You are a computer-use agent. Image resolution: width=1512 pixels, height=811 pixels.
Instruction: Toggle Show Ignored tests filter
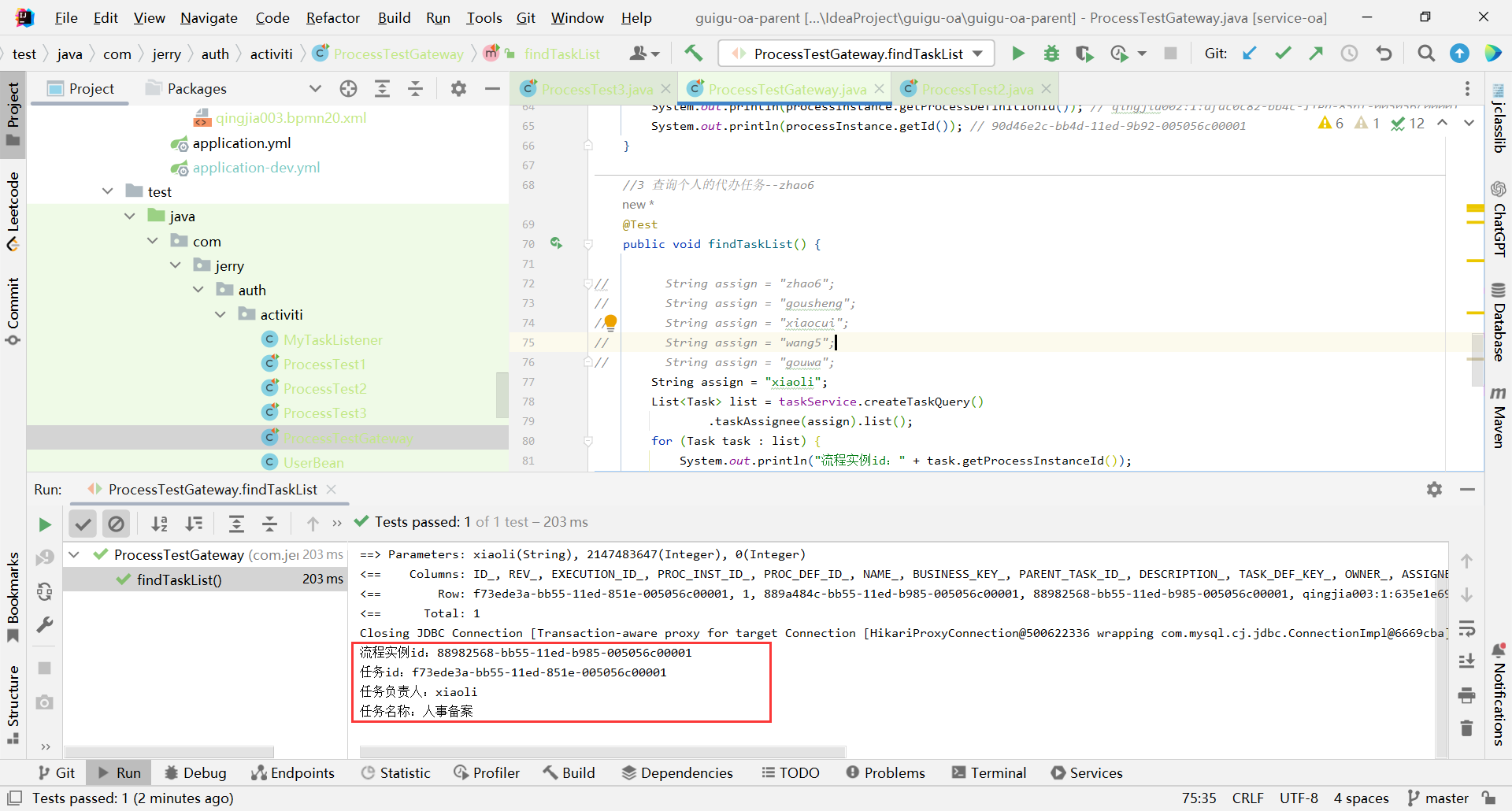pyautogui.click(x=116, y=524)
